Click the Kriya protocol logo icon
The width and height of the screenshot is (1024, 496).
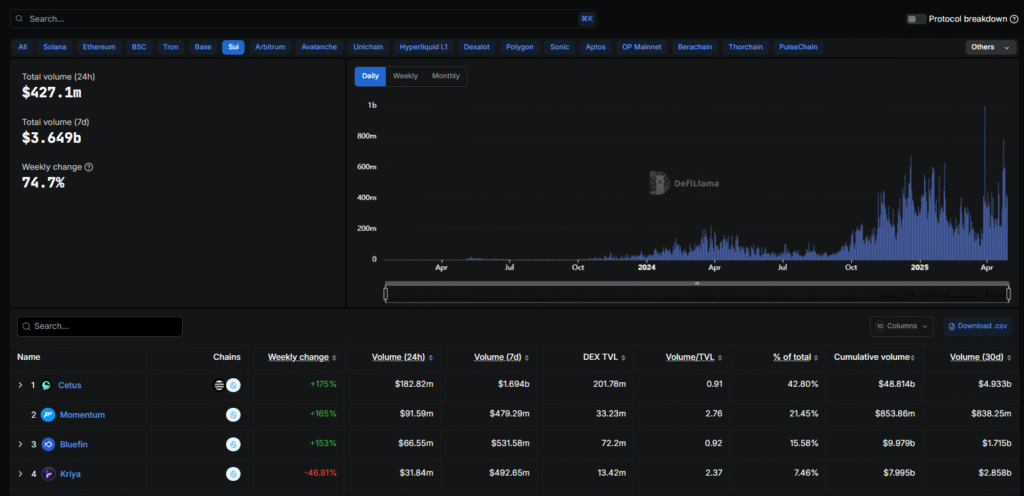(47, 474)
